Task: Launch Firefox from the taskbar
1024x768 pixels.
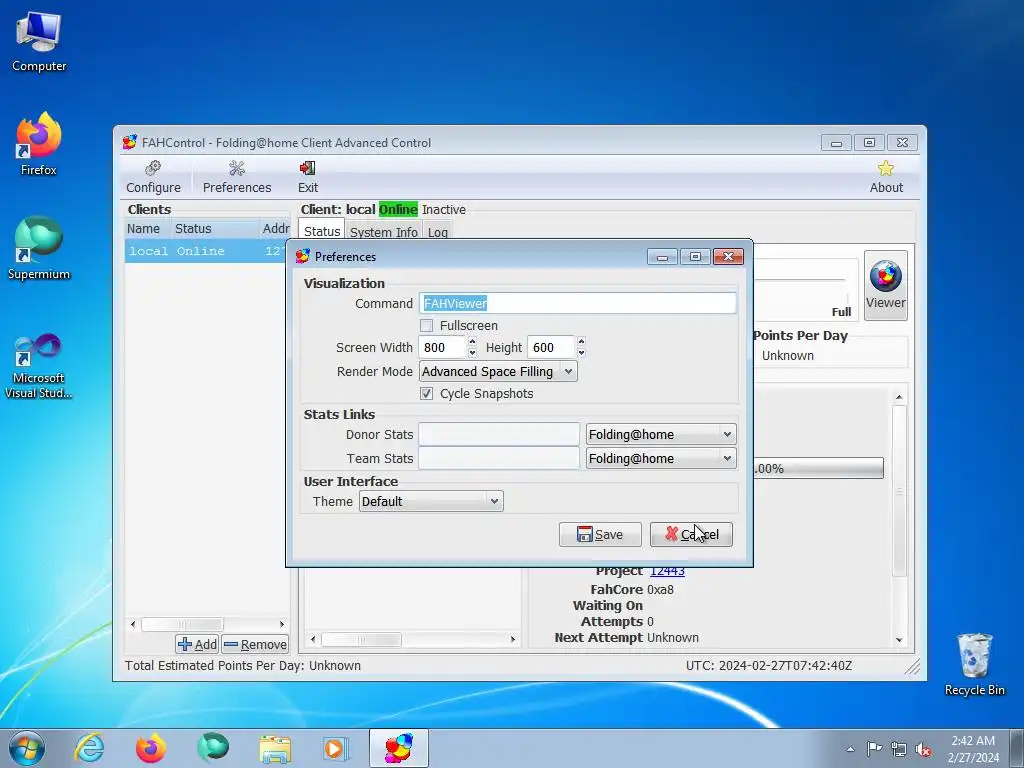Action: 151,748
